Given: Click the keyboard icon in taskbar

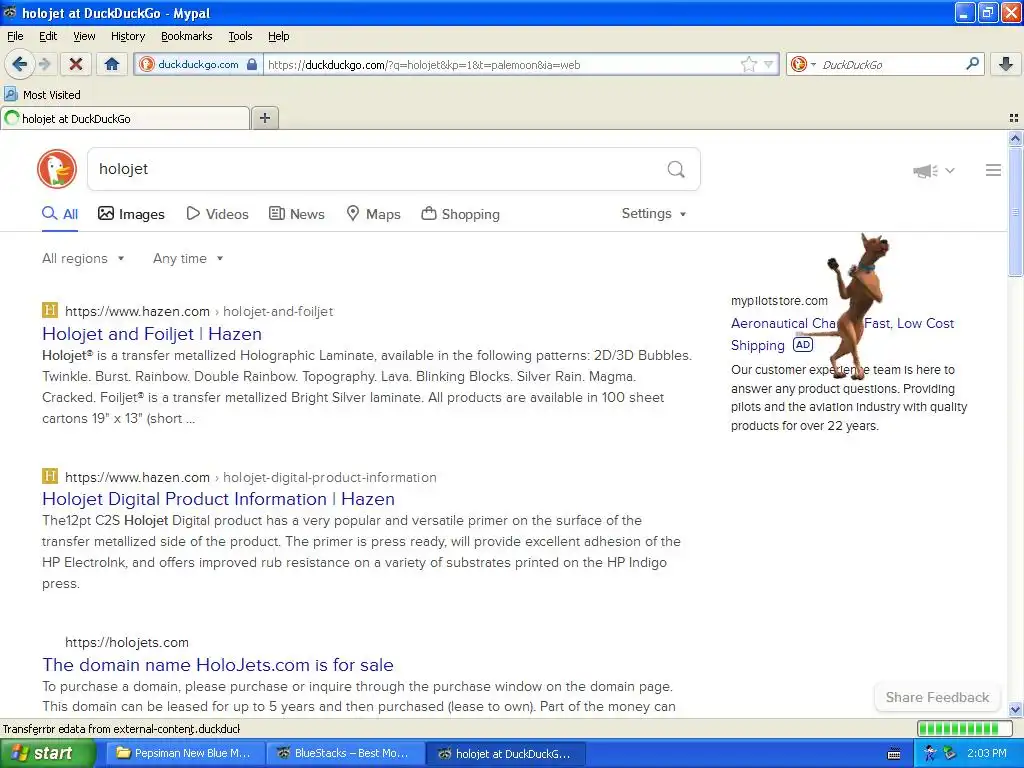Looking at the screenshot, I should point(894,754).
